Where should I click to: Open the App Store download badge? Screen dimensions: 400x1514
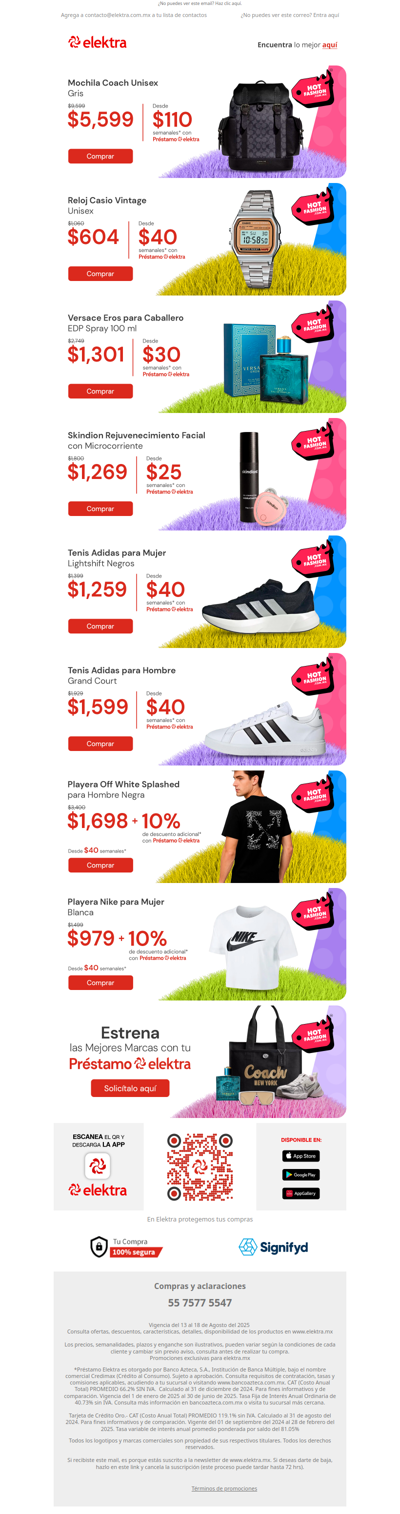pos(300,1156)
